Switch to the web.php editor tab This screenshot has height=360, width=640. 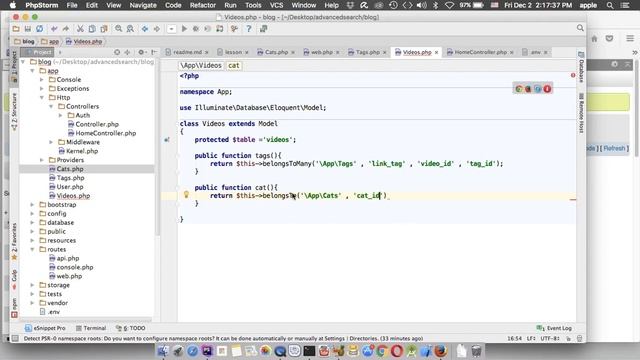tap(321, 52)
